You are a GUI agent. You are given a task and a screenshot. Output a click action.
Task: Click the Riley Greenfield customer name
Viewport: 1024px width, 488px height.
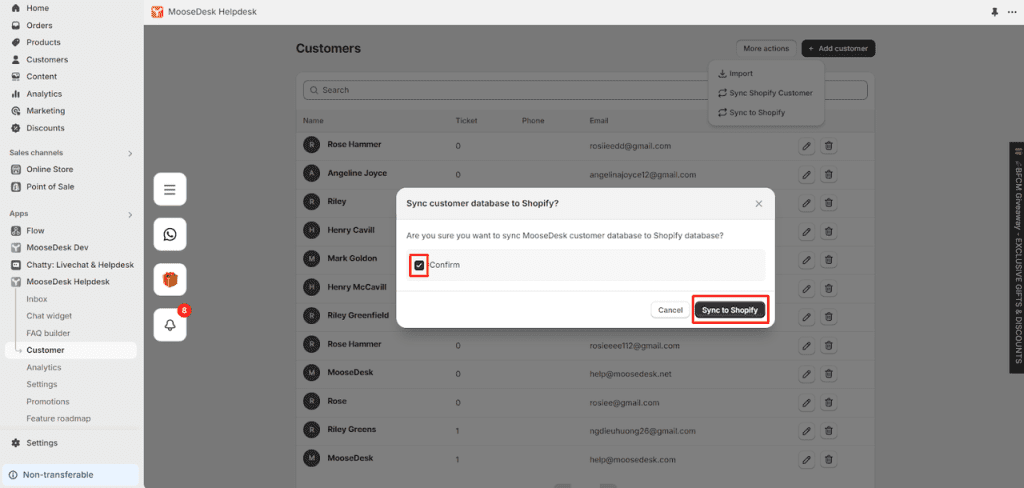click(x=358, y=316)
